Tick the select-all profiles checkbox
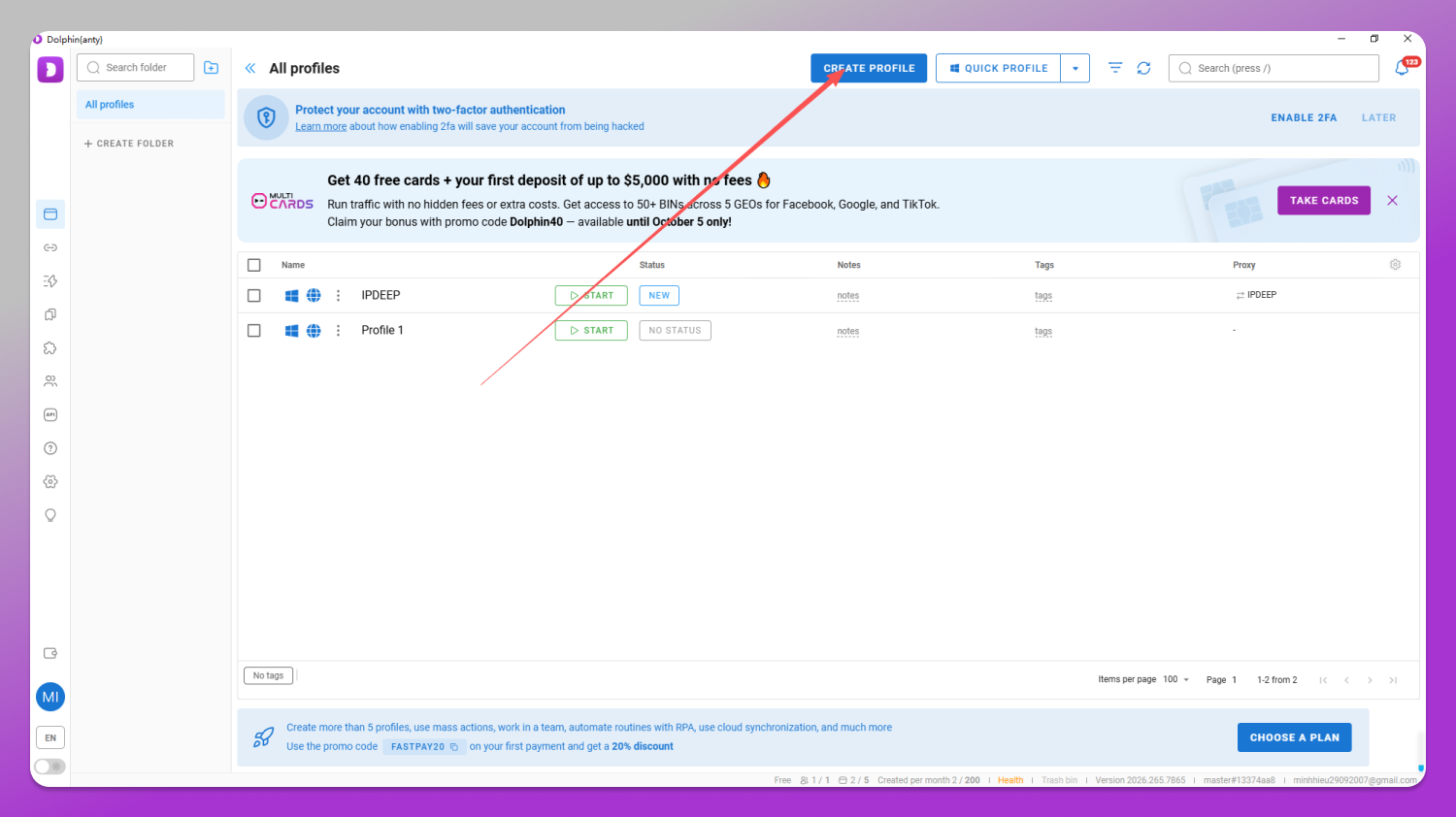This screenshot has height=817, width=1456. click(254, 265)
